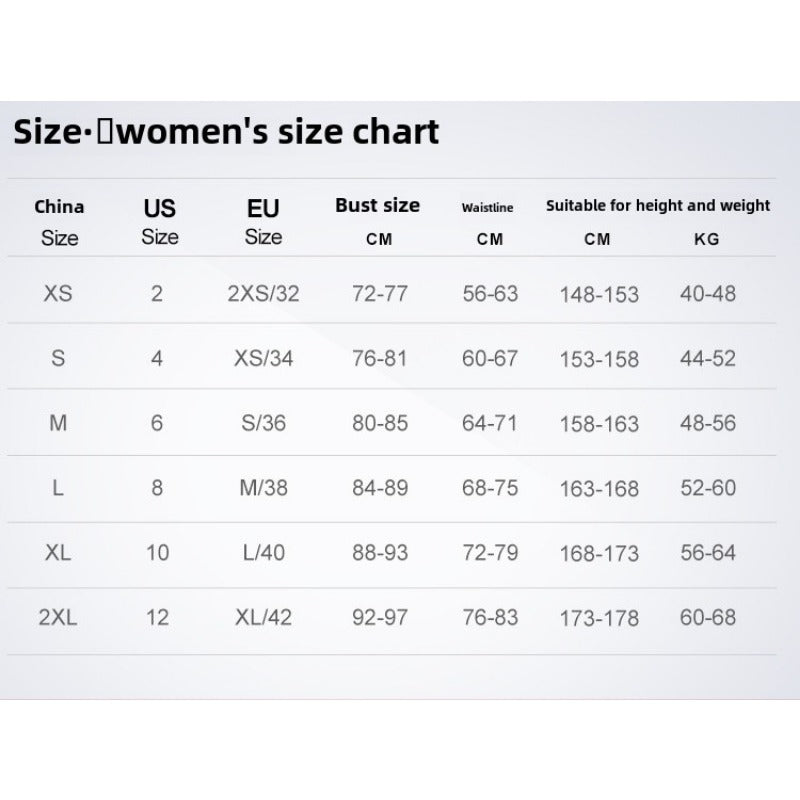800x800 pixels.
Task: Click the L/40 EU size cell
Action: [263, 552]
